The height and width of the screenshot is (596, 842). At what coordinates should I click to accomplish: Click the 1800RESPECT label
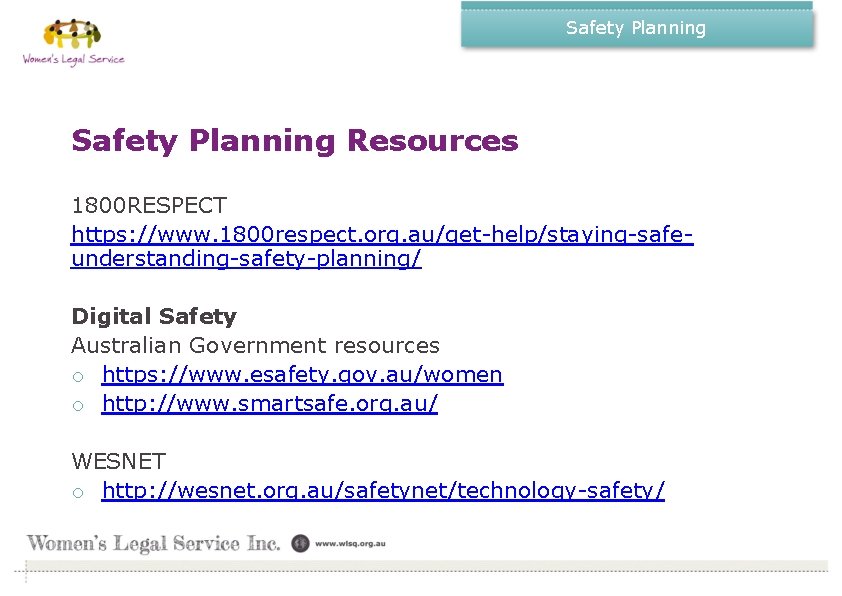pos(149,206)
